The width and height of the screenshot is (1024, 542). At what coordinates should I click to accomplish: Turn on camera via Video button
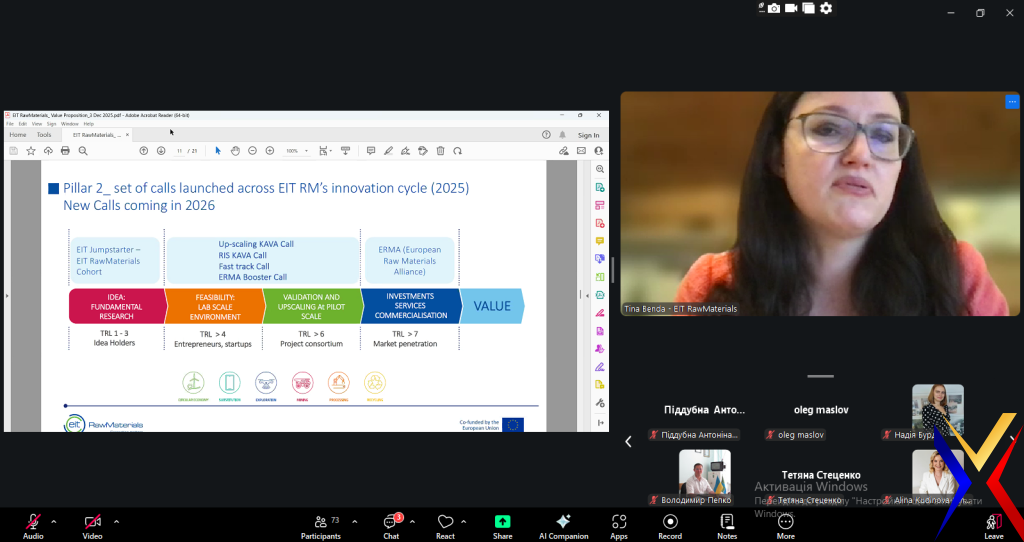point(93,523)
